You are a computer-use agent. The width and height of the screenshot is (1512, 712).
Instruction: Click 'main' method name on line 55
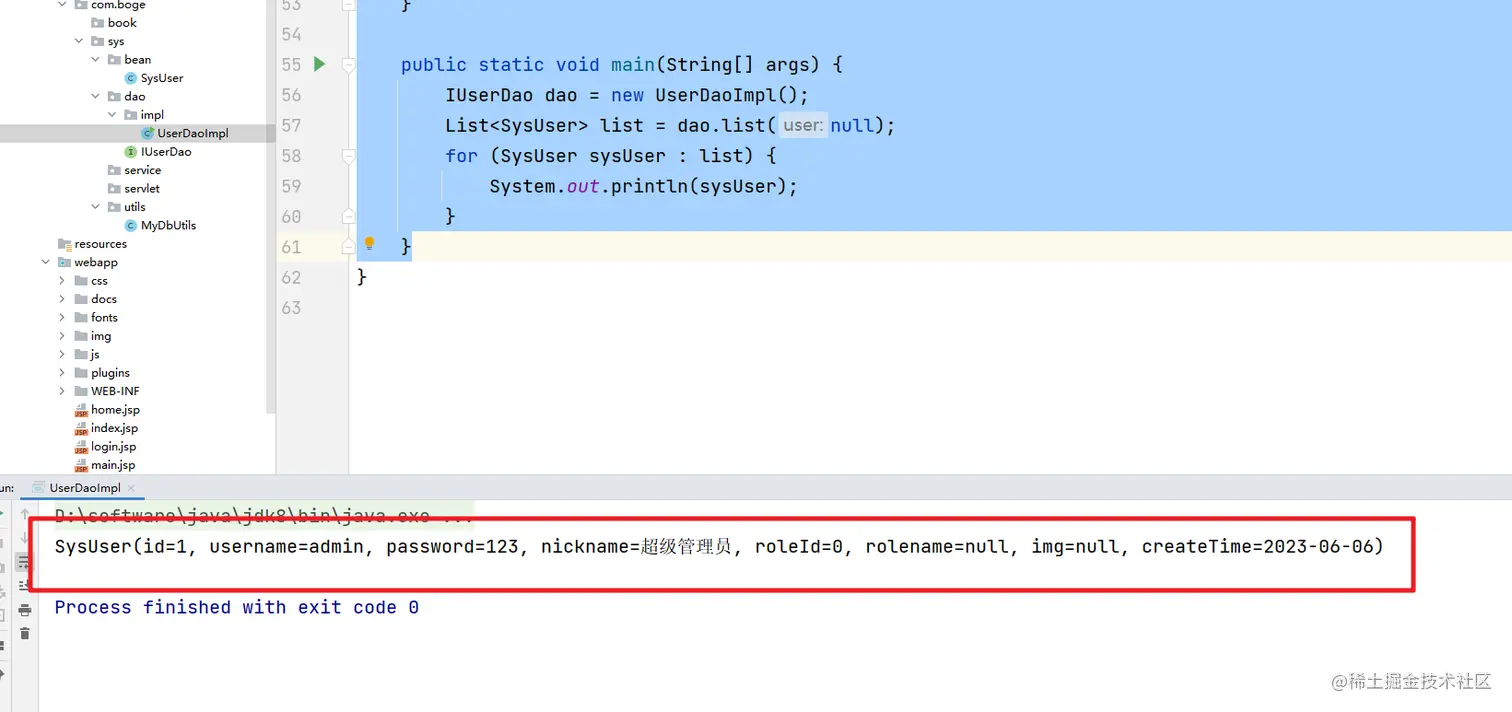click(633, 64)
